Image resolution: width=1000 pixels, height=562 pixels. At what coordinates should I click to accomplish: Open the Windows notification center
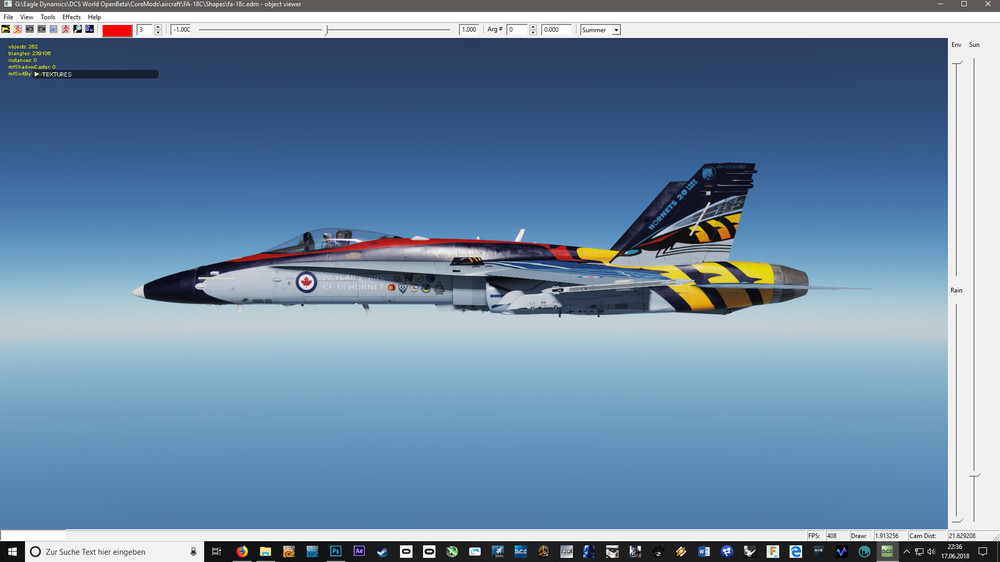point(983,552)
